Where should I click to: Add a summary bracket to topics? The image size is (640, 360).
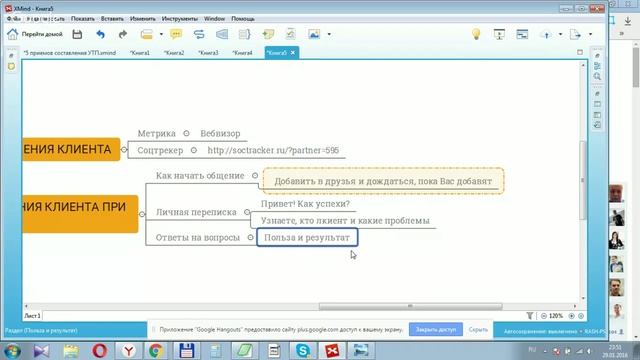click(244, 34)
